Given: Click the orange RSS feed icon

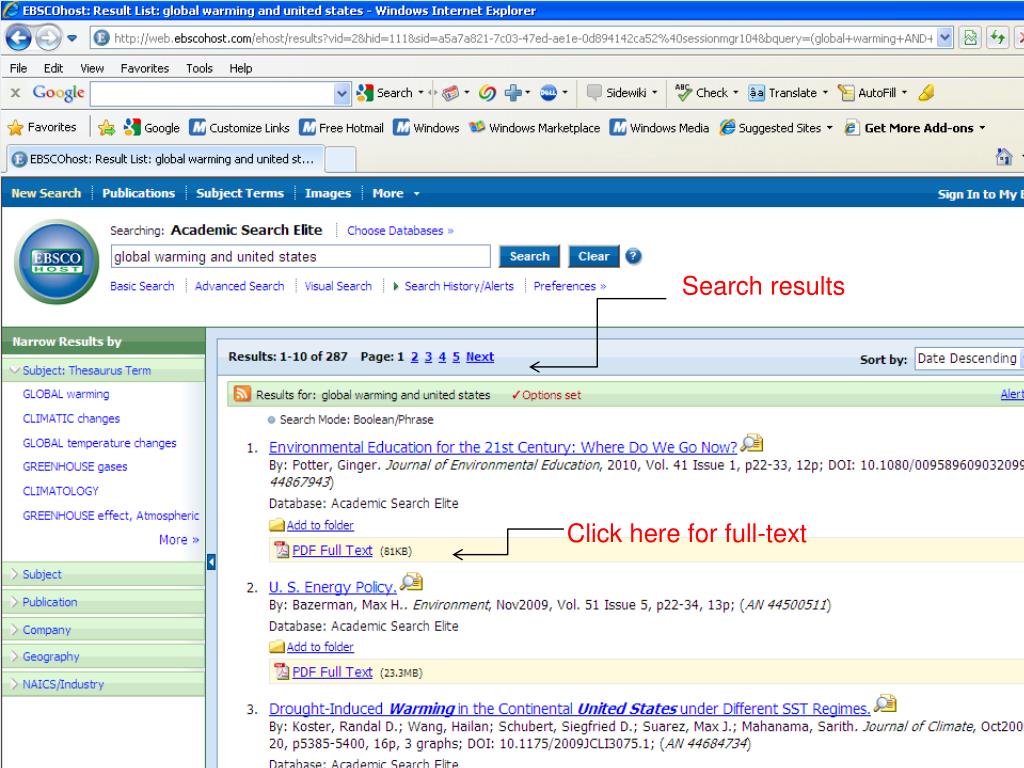Looking at the screenshot, I should (242, 394).
